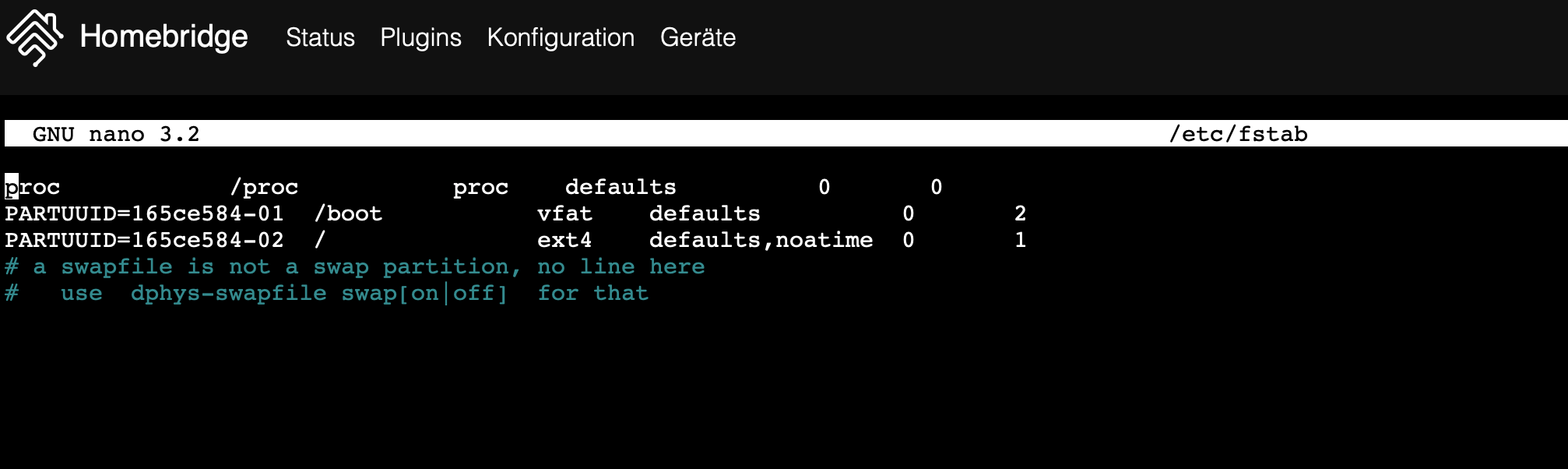Click 'defaults' option in the proc line
This screenshot has height=469, width=1568.
pos(621,187)
